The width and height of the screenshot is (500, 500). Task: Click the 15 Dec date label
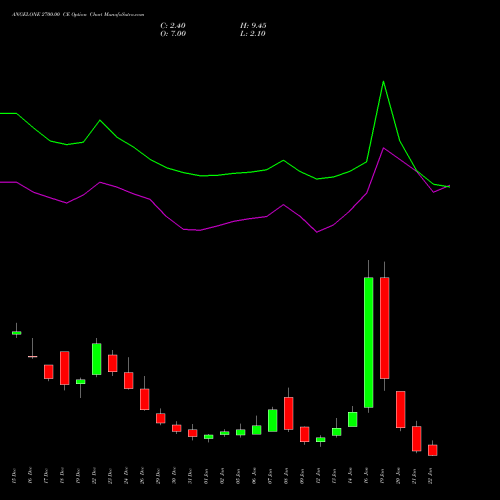click(x=14, y=476)
